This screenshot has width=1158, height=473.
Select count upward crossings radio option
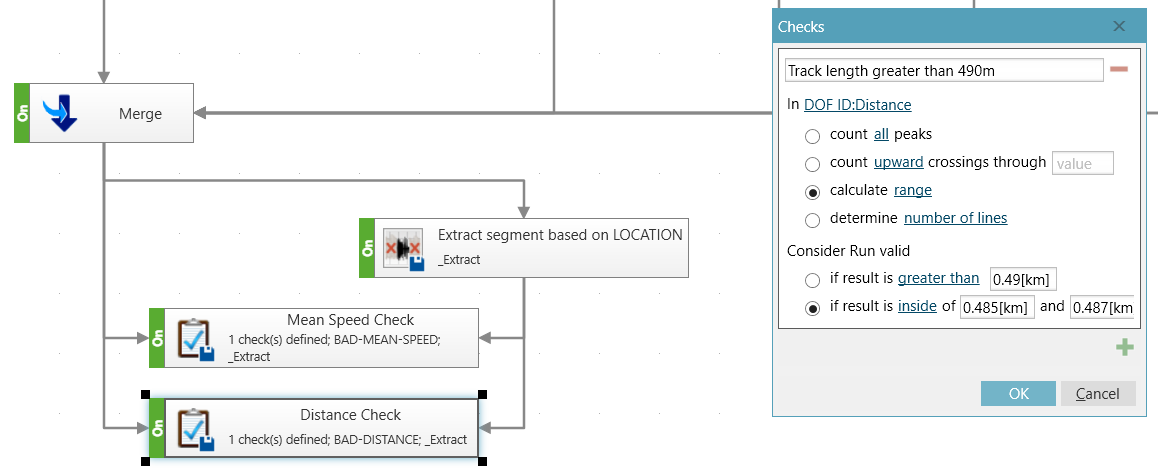812,163
